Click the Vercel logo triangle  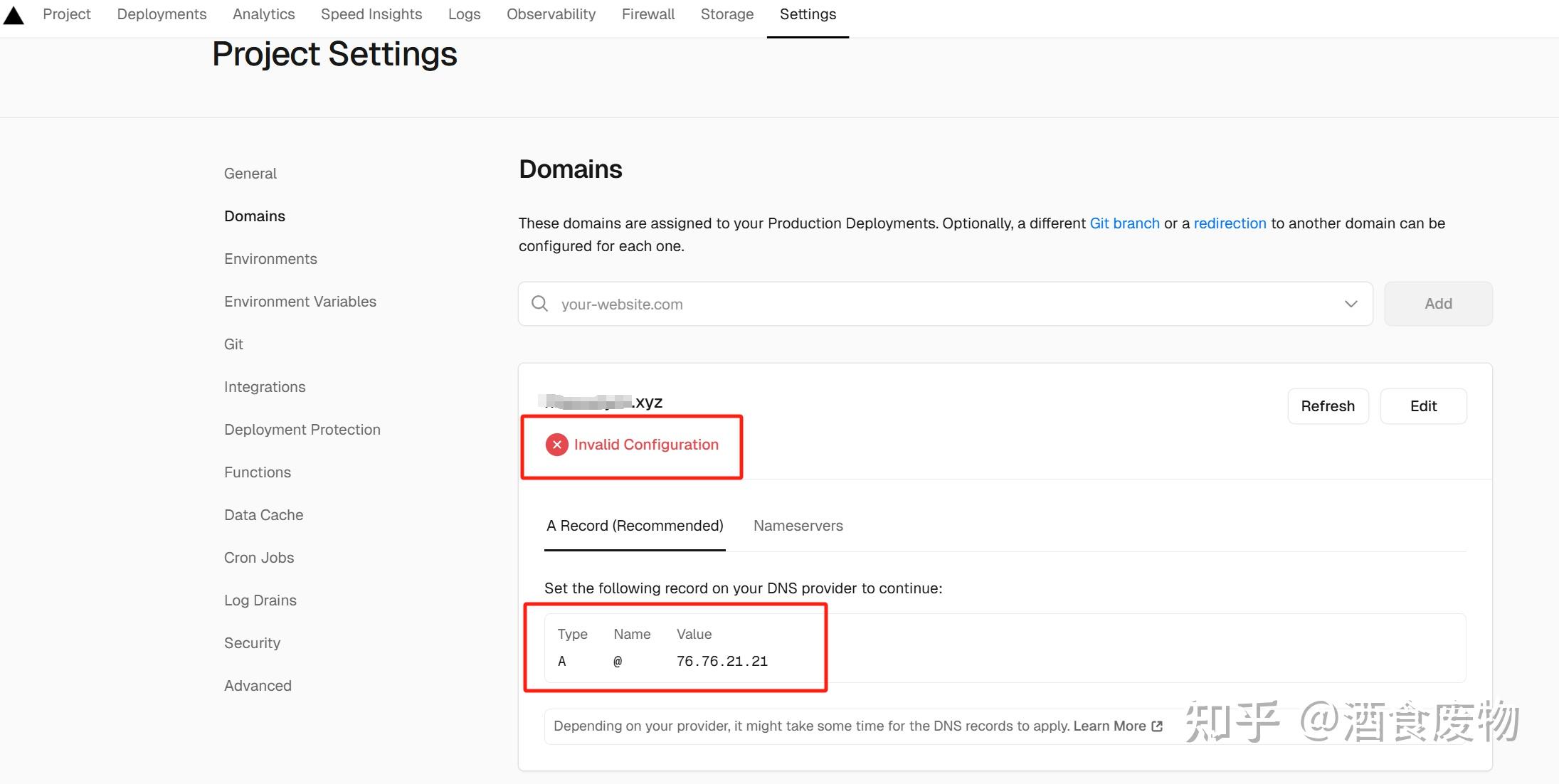click(14, 14)
